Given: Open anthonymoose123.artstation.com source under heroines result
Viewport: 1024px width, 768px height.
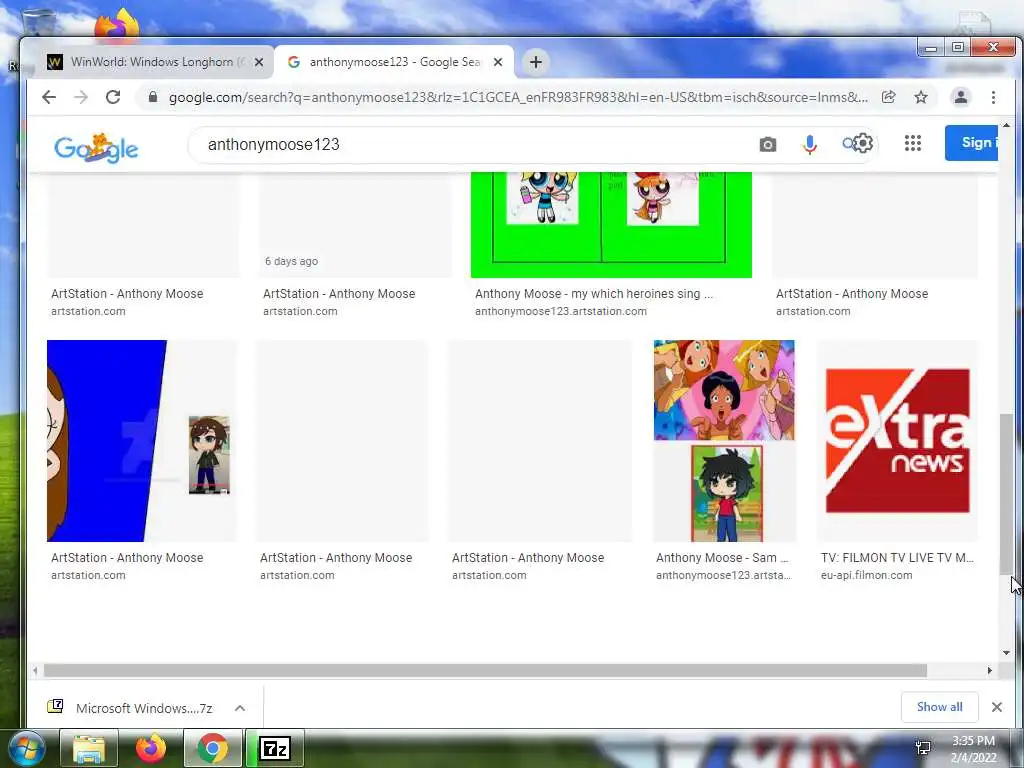Looking at the screenshot, I should click(560, 312).
